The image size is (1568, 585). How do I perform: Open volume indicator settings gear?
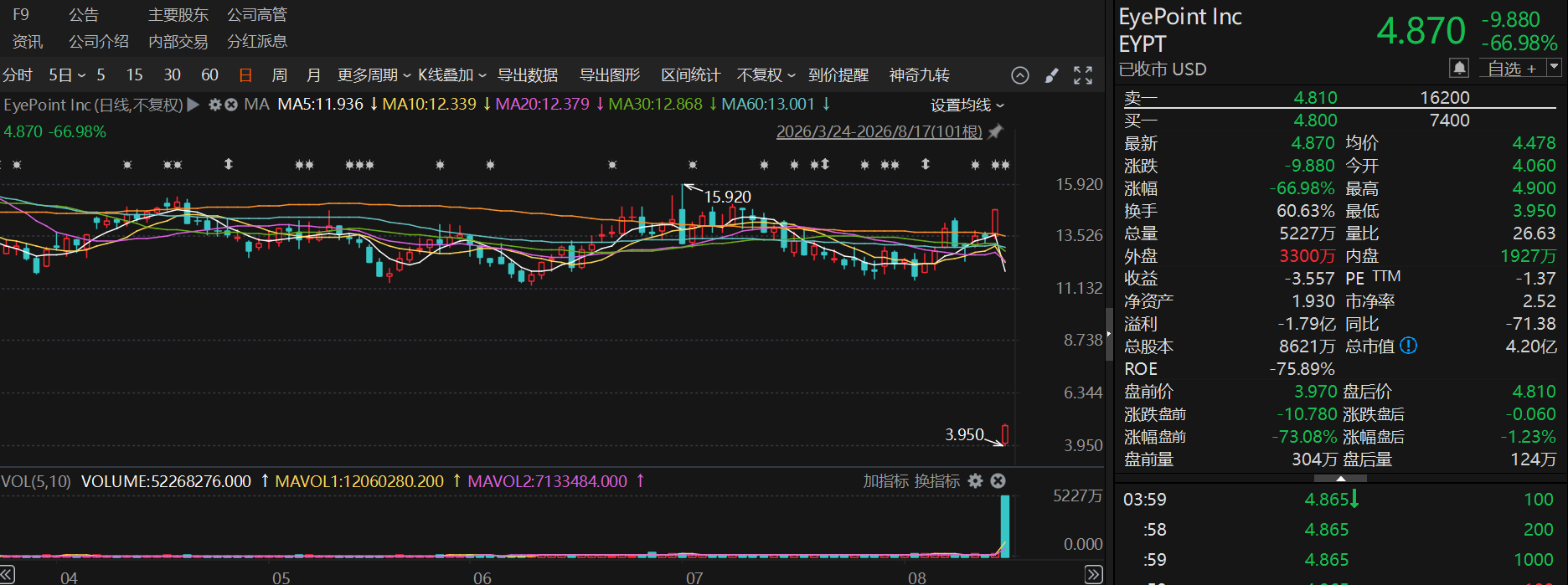(975, 481)
